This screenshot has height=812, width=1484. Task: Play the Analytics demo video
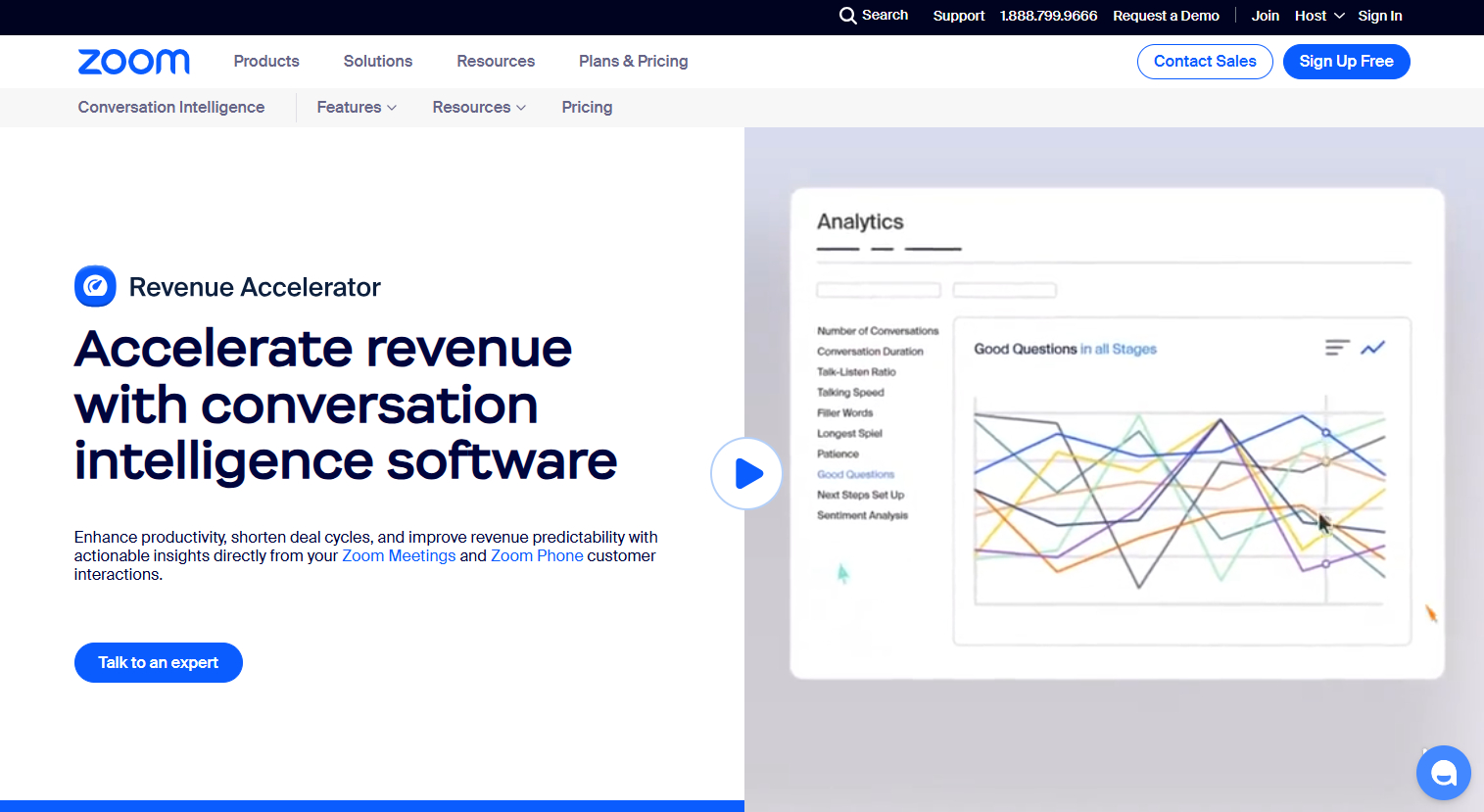tap(746, 473)
